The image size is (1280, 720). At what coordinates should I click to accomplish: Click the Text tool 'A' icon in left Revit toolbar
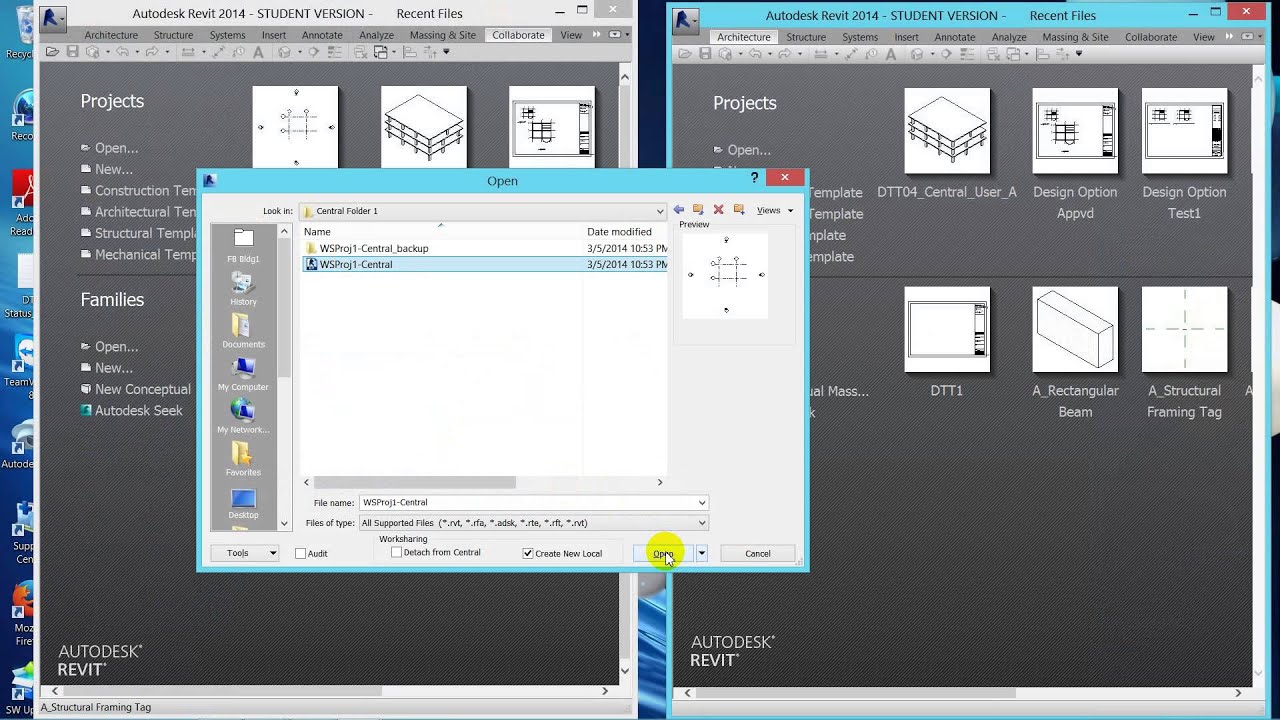(x=258, y=52)
